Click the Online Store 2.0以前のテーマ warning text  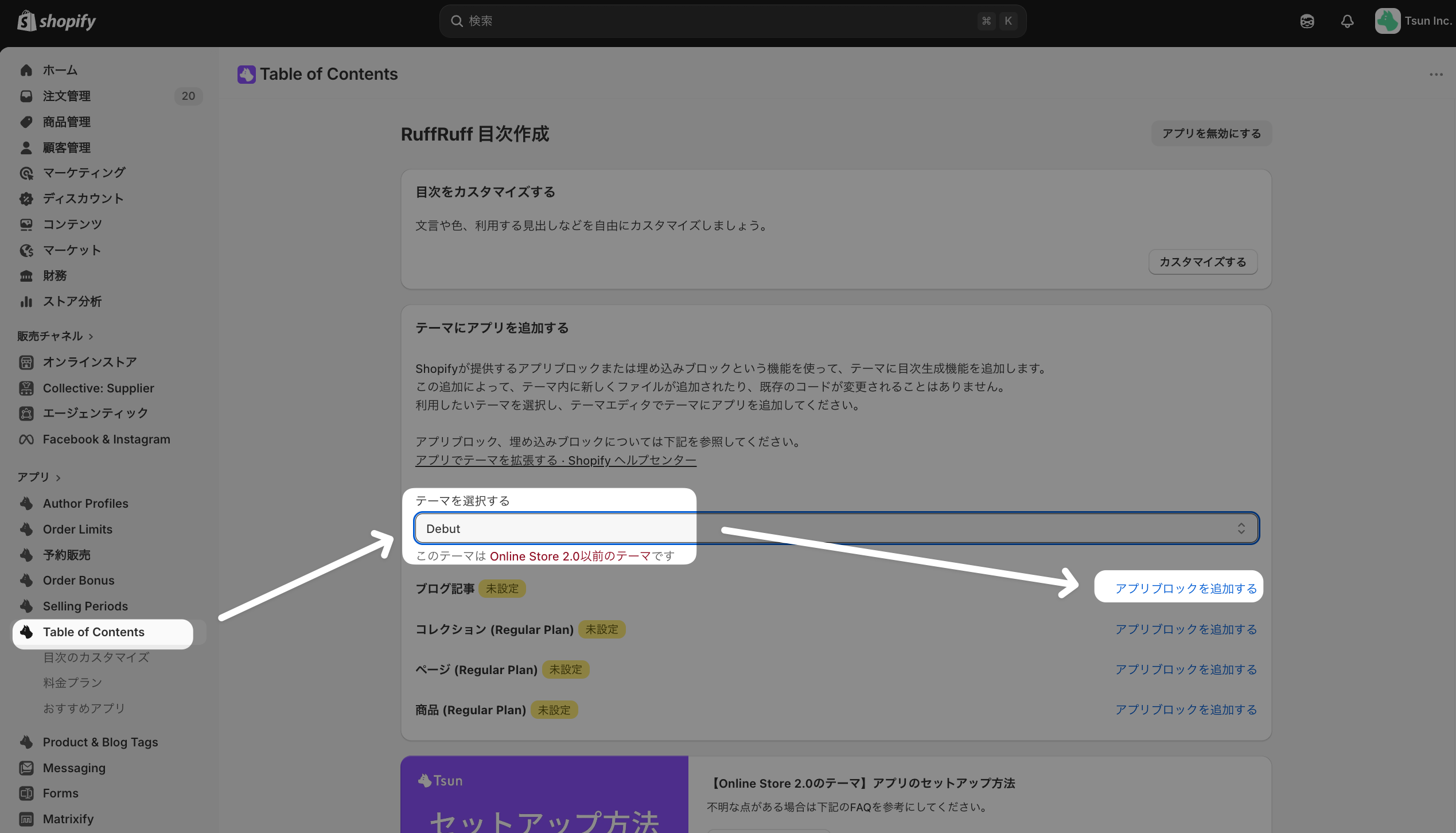click(x=570, y=556)
